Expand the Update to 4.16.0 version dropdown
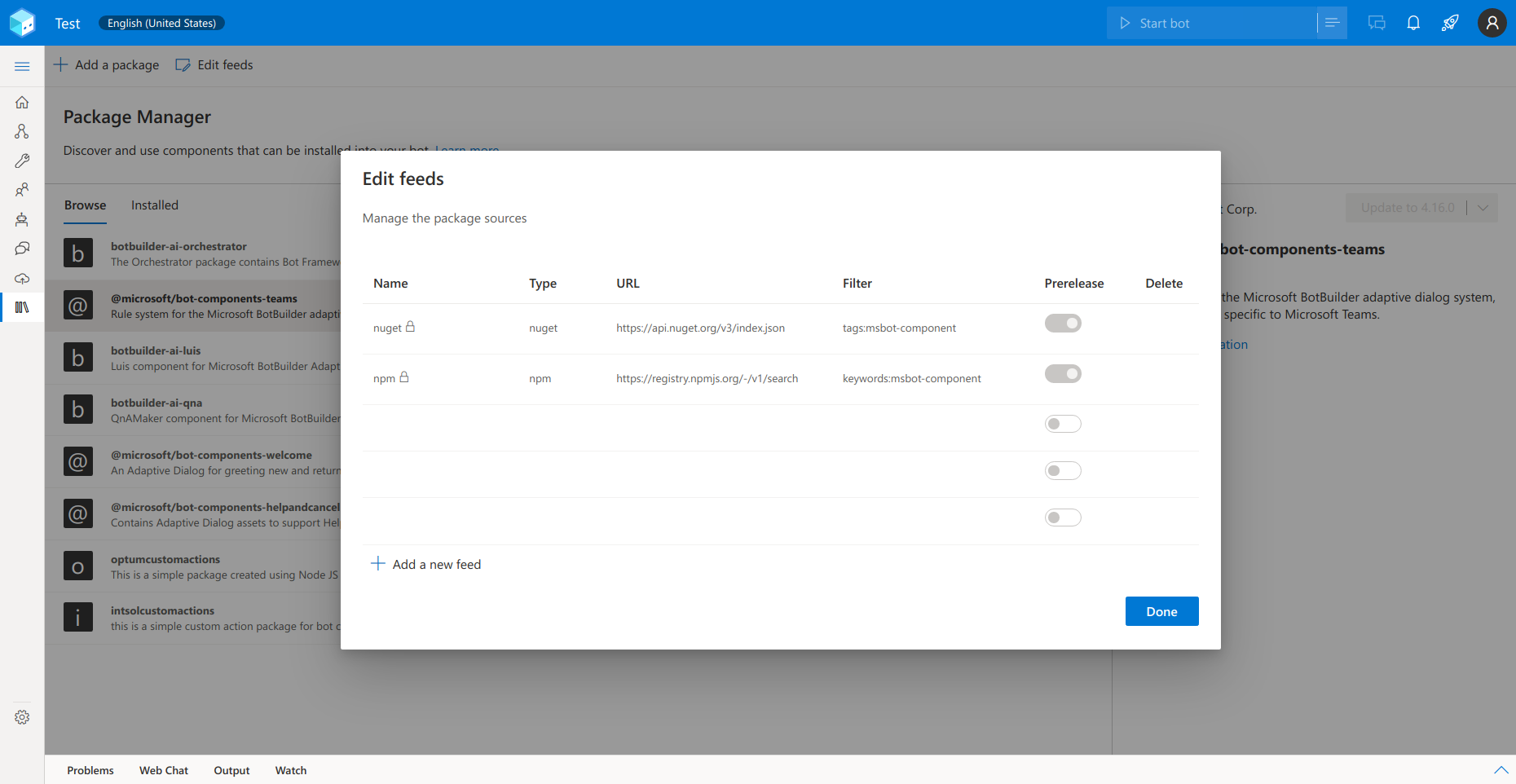The height and width of the screenshot is (784, 1516). click(x=1483, y=208)
